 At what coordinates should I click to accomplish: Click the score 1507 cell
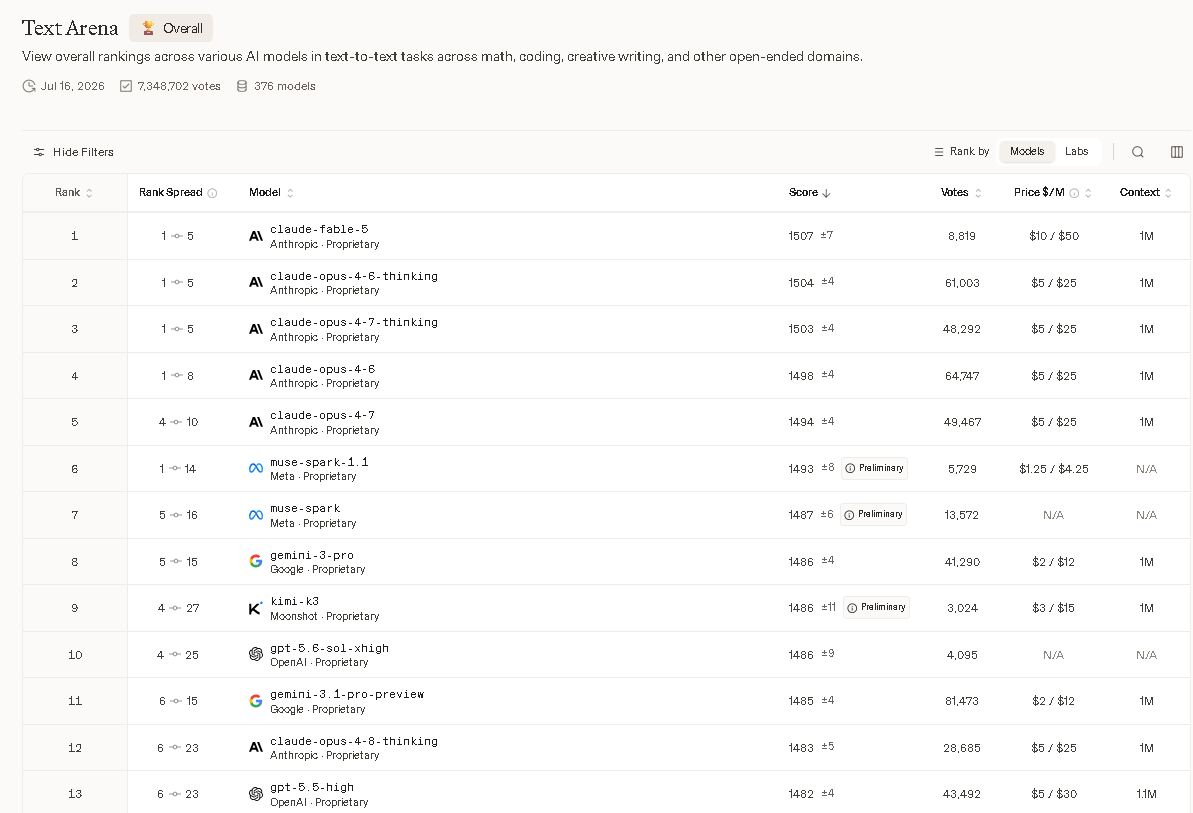tap(800, 237)
